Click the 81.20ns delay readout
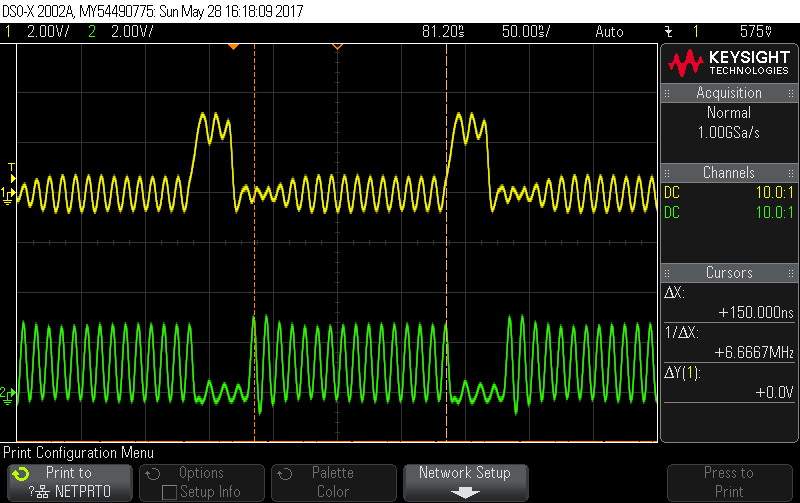The width and height of the screenshot is (800, 503). click(x=443, y=32)
